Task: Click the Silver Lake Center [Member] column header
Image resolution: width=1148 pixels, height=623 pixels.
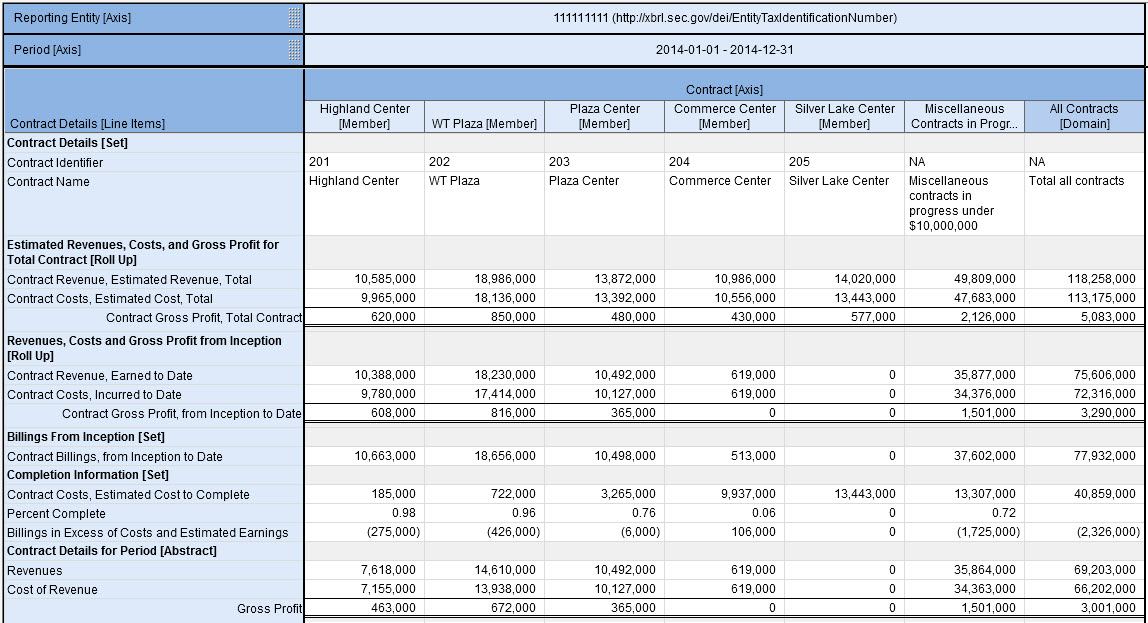Action: click(x=844, y=116)
